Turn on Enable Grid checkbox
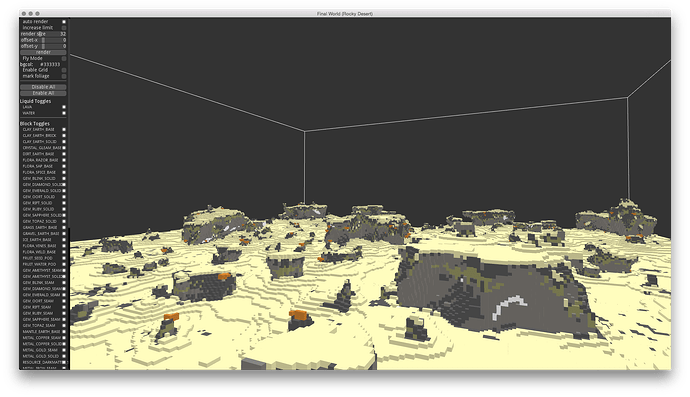 [x=64, y=70]
